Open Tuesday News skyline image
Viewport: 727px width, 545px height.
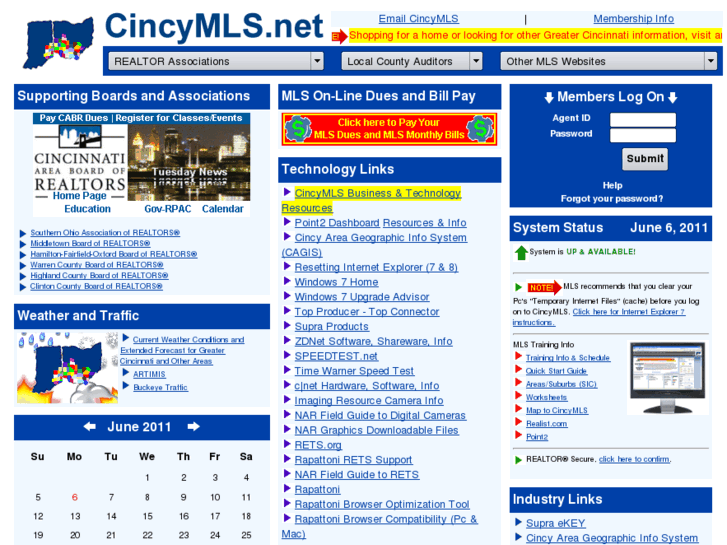coord(189,163)
